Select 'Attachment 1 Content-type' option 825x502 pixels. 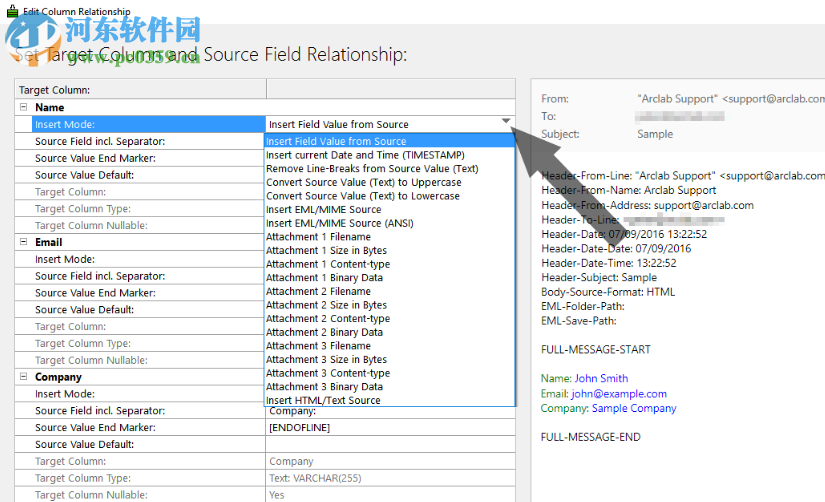(x=389, y=264)
